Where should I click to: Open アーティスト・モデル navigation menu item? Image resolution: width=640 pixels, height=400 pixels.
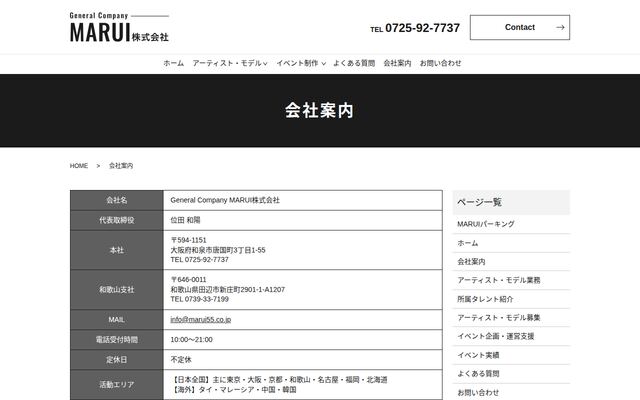pyautogui.click(x=227, y=63)
